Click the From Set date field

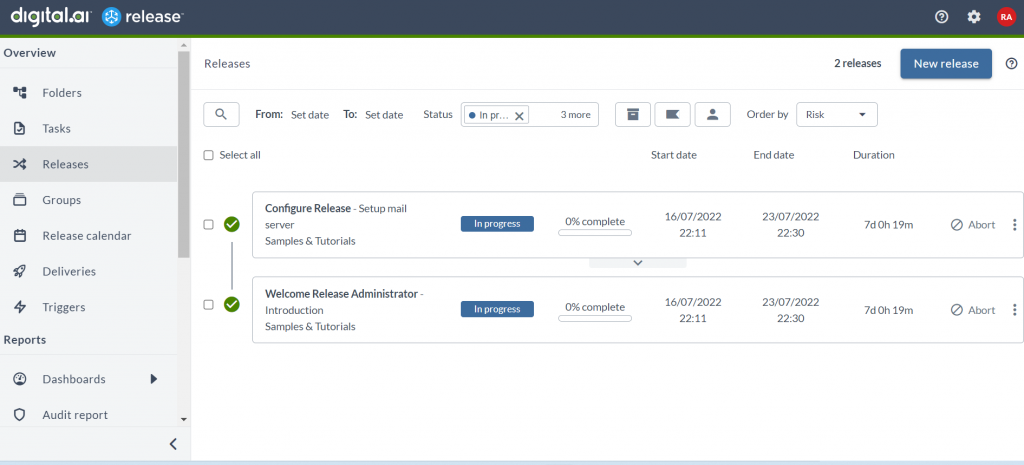[x=309, y=115]
